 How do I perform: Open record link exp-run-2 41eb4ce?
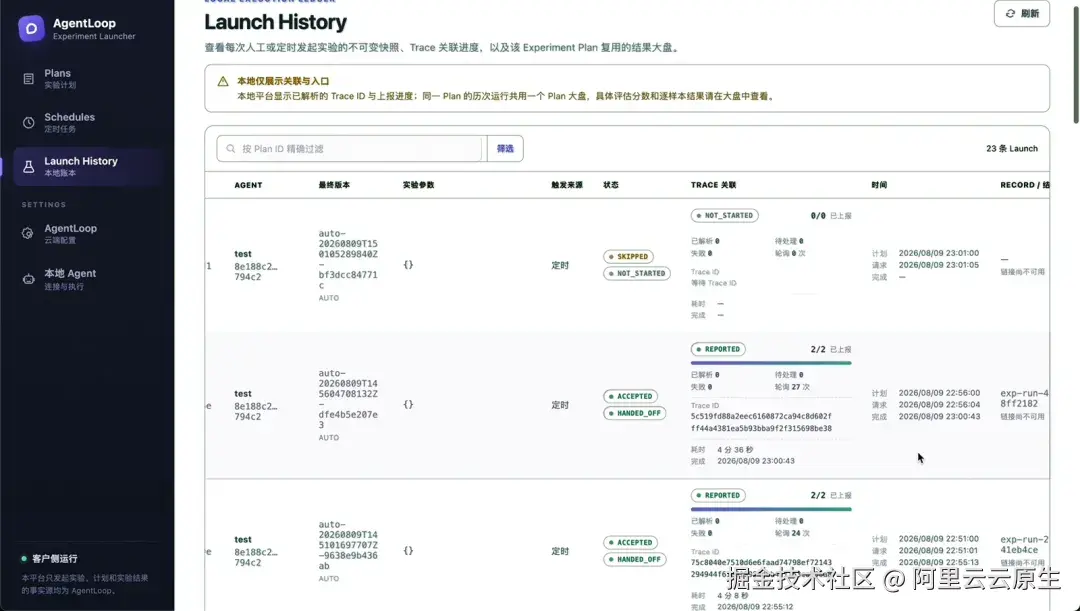pos(1024,544)
